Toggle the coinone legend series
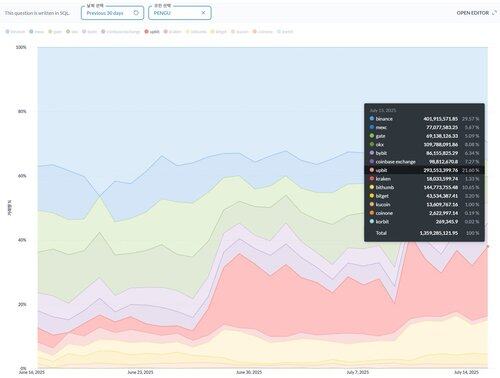Image resolution: width=500 pixels, height=378 pixels. (263, 32)
